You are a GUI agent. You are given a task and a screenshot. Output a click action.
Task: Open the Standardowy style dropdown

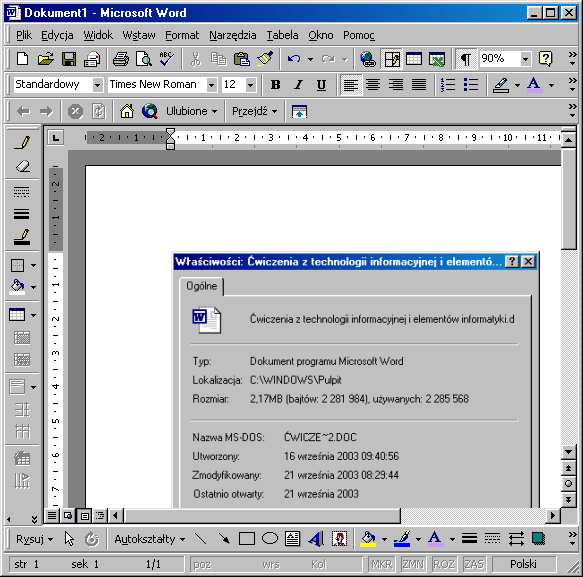98,85
